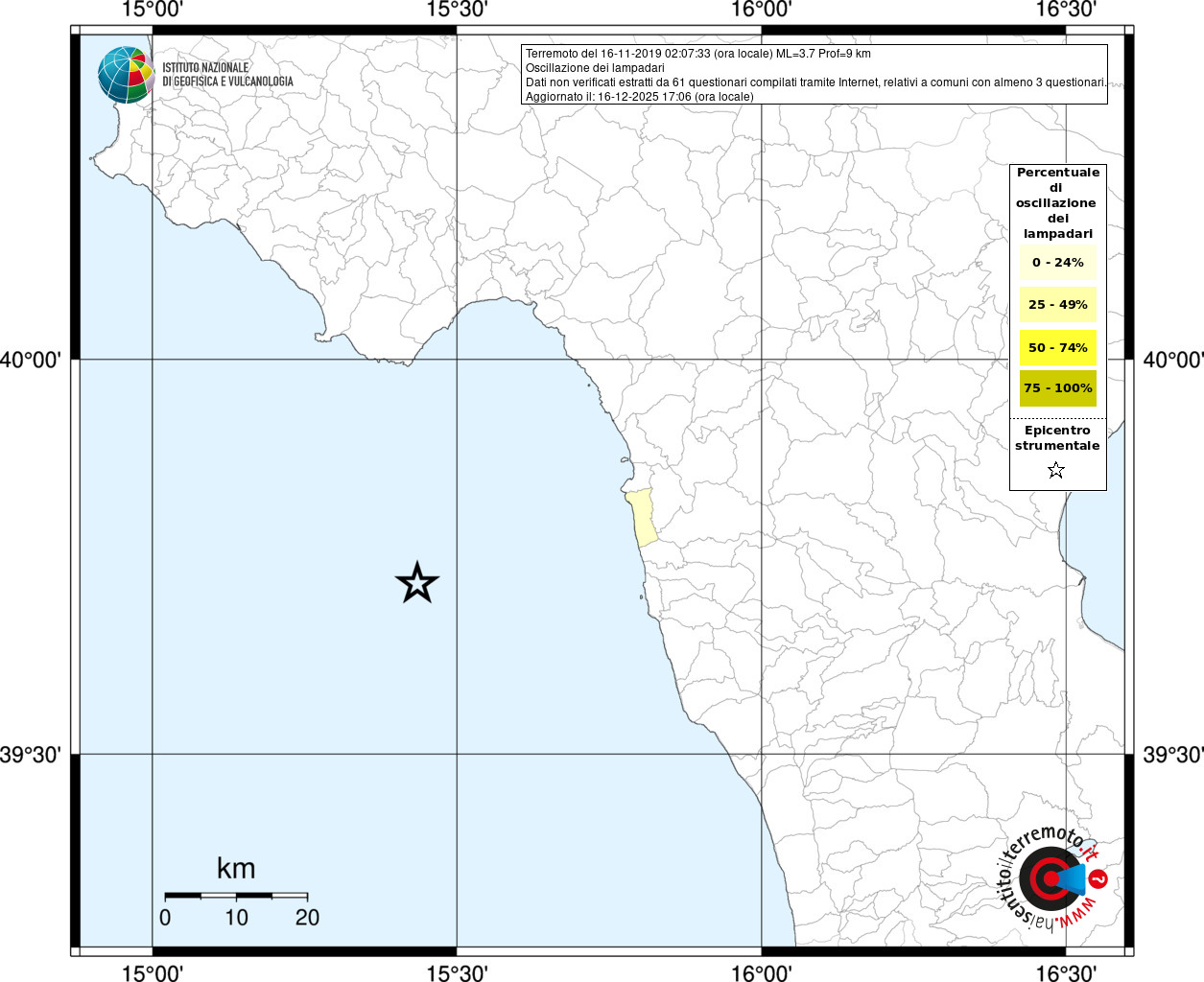This screenshot has width=1204, height=982.
Task: Click the 'Aggiornato il: 16-12-2025' line
Action: click(x=640, y=97)
